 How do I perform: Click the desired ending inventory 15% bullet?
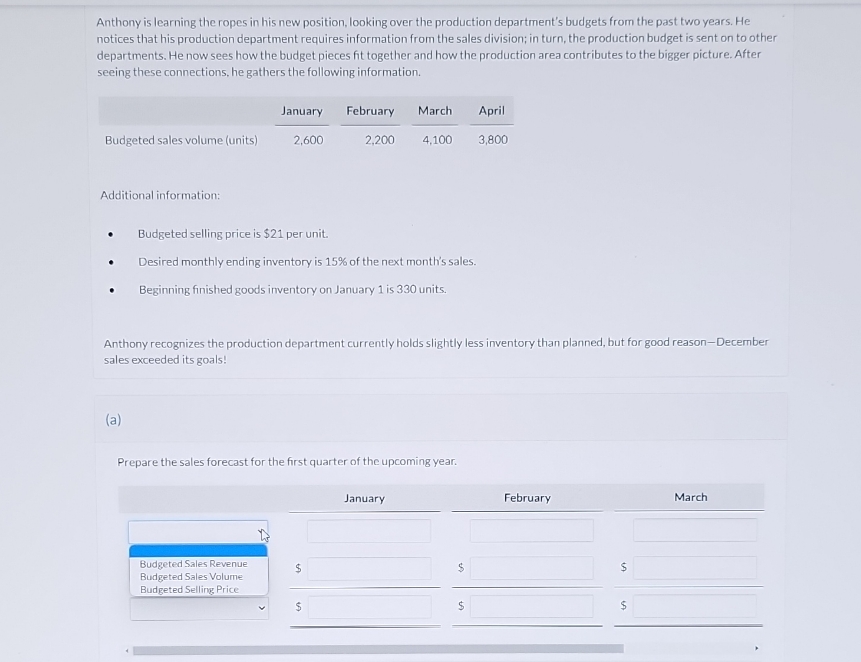[307, 262]
